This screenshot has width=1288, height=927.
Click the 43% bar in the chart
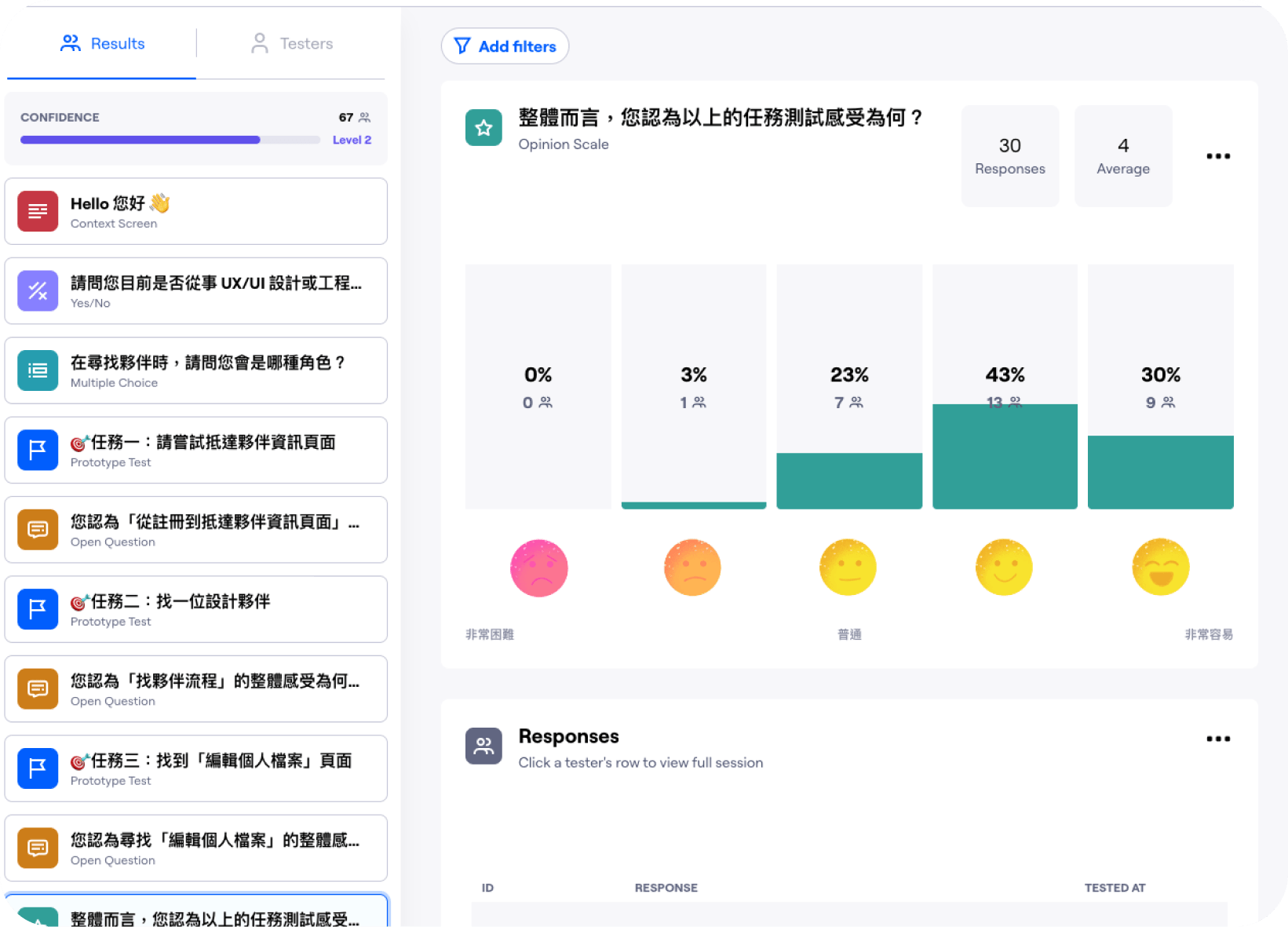point(1005,456)
